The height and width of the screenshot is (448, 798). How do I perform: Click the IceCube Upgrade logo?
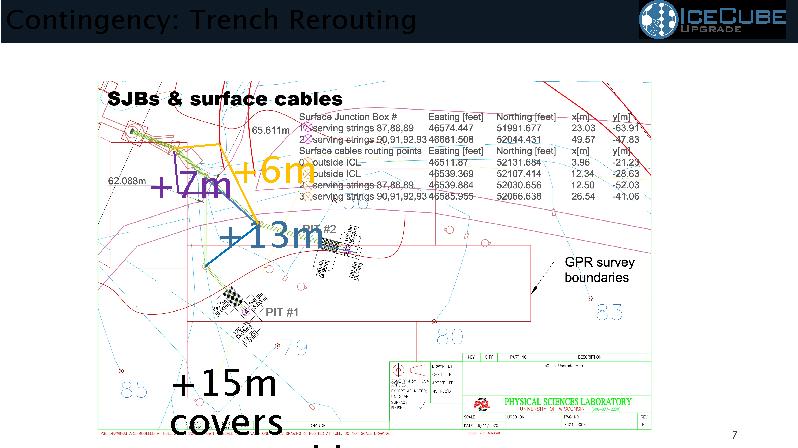pos(717,21)
